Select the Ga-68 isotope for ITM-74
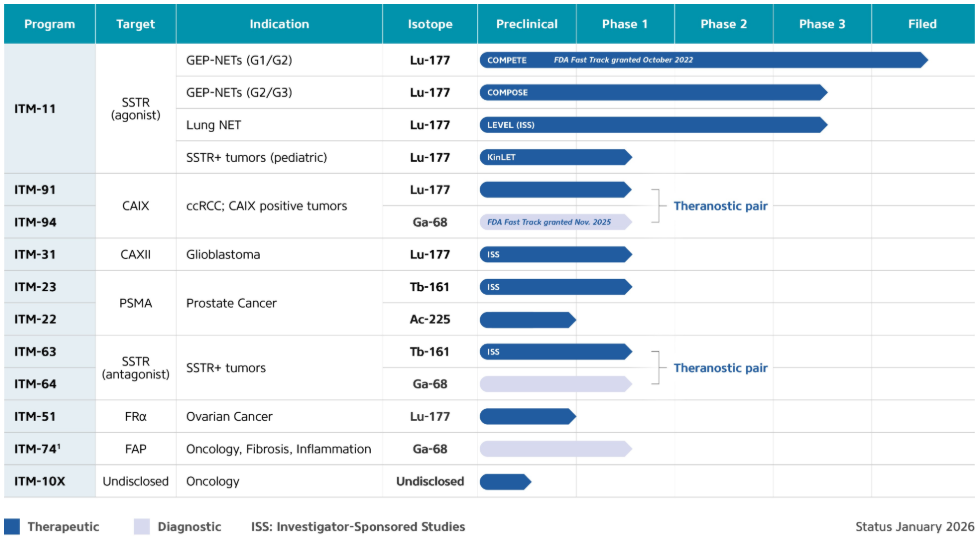 coord(430,449)
